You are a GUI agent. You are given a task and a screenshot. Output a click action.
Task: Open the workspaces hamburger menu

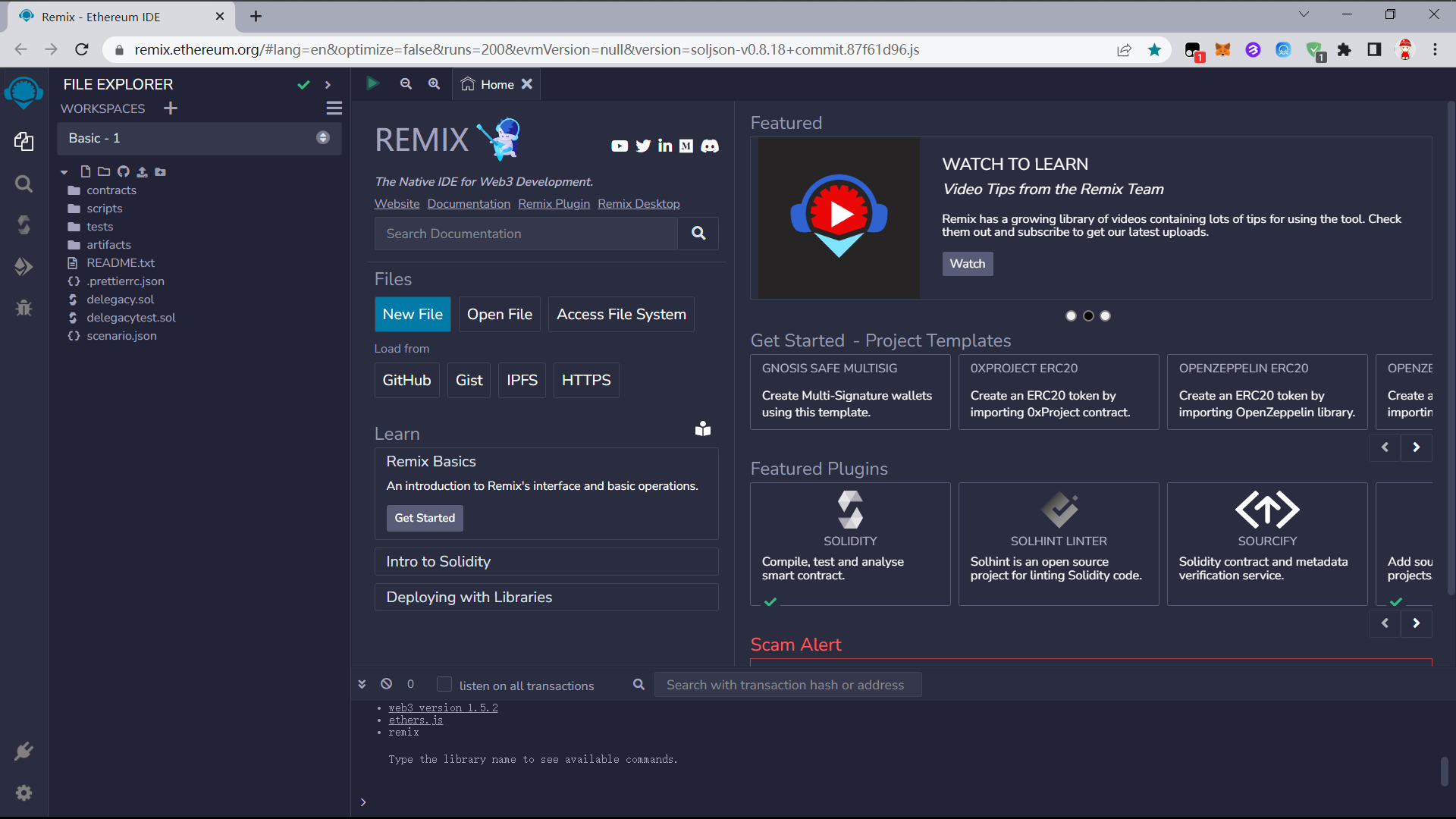[x=334, y=108]
